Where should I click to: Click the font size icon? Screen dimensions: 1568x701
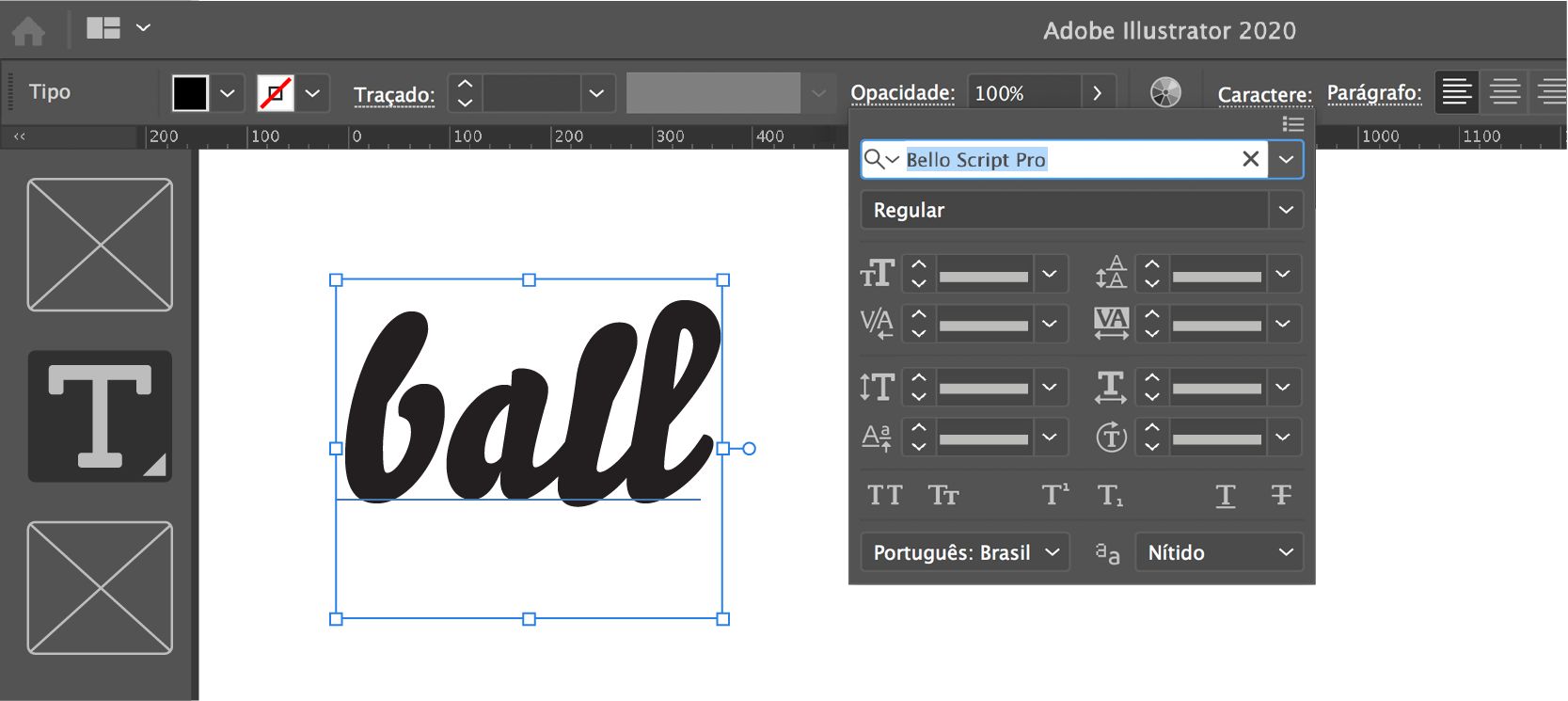click(x=877, y=274)
